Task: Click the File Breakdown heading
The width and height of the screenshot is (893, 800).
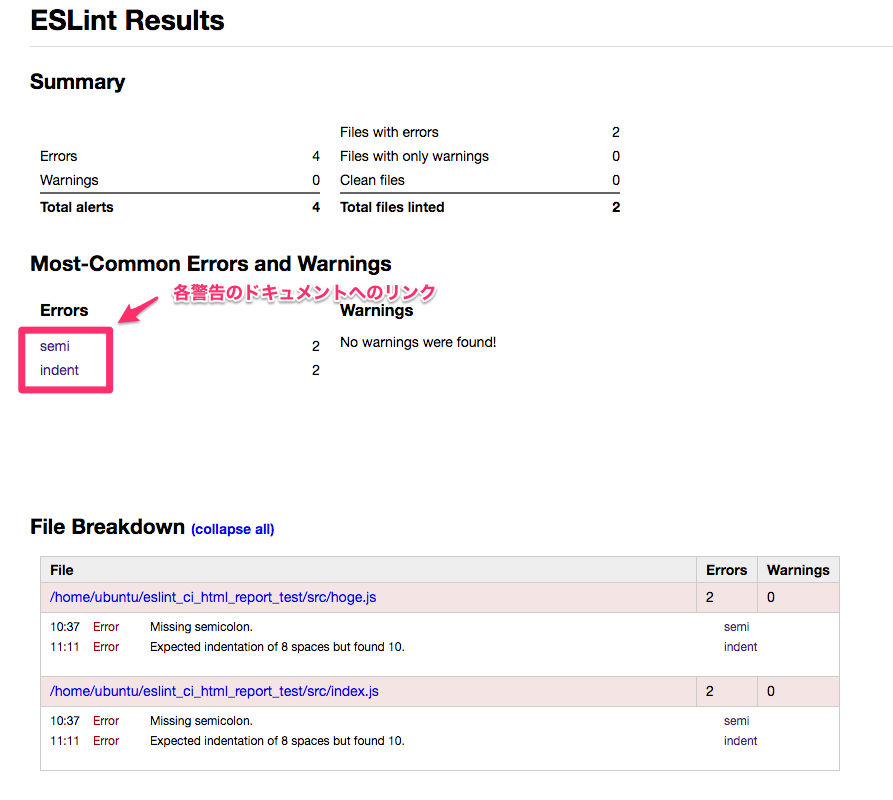Action: click(108, 527)
